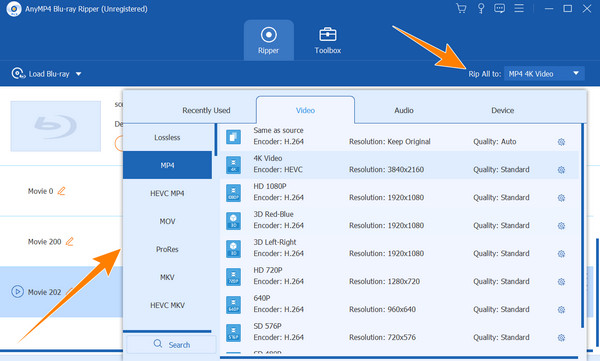Switch to the Toolbox tab
600x361 pixels.
[x=328, y=40]
